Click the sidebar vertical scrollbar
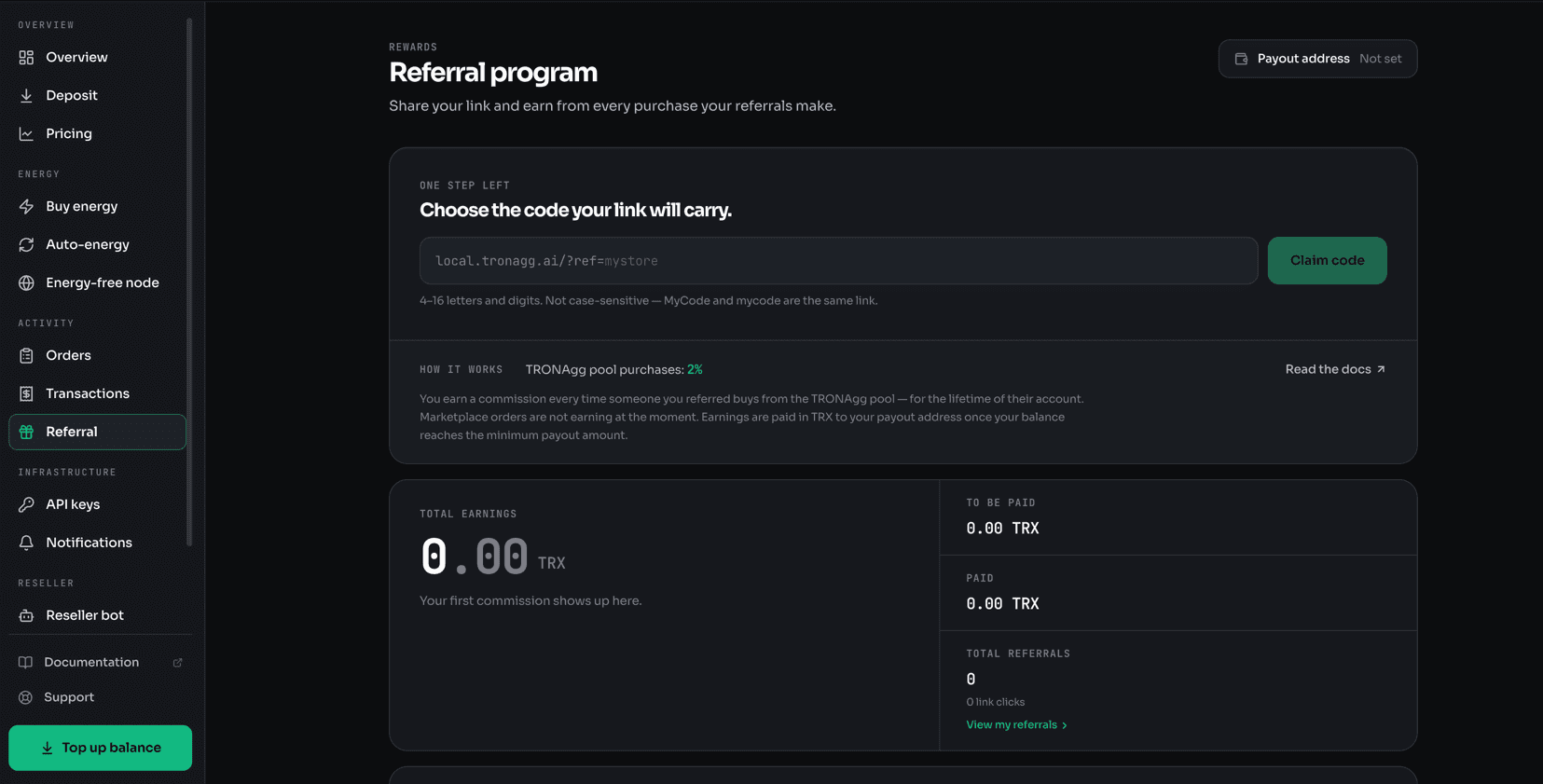Viewport: 1543px width, 784px height. pos(189,282)
